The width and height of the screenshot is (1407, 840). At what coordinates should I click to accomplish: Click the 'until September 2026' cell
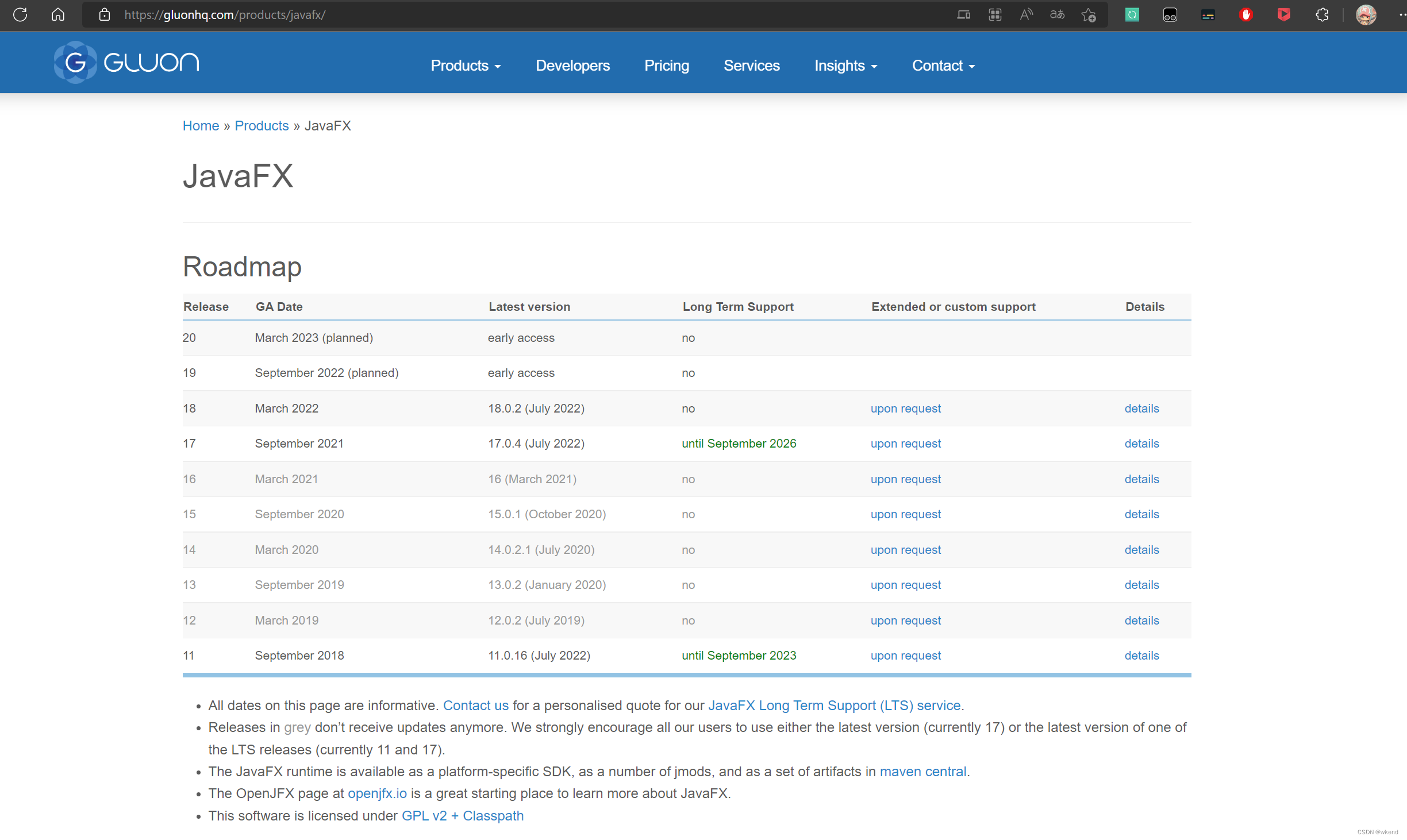(739, 444)
